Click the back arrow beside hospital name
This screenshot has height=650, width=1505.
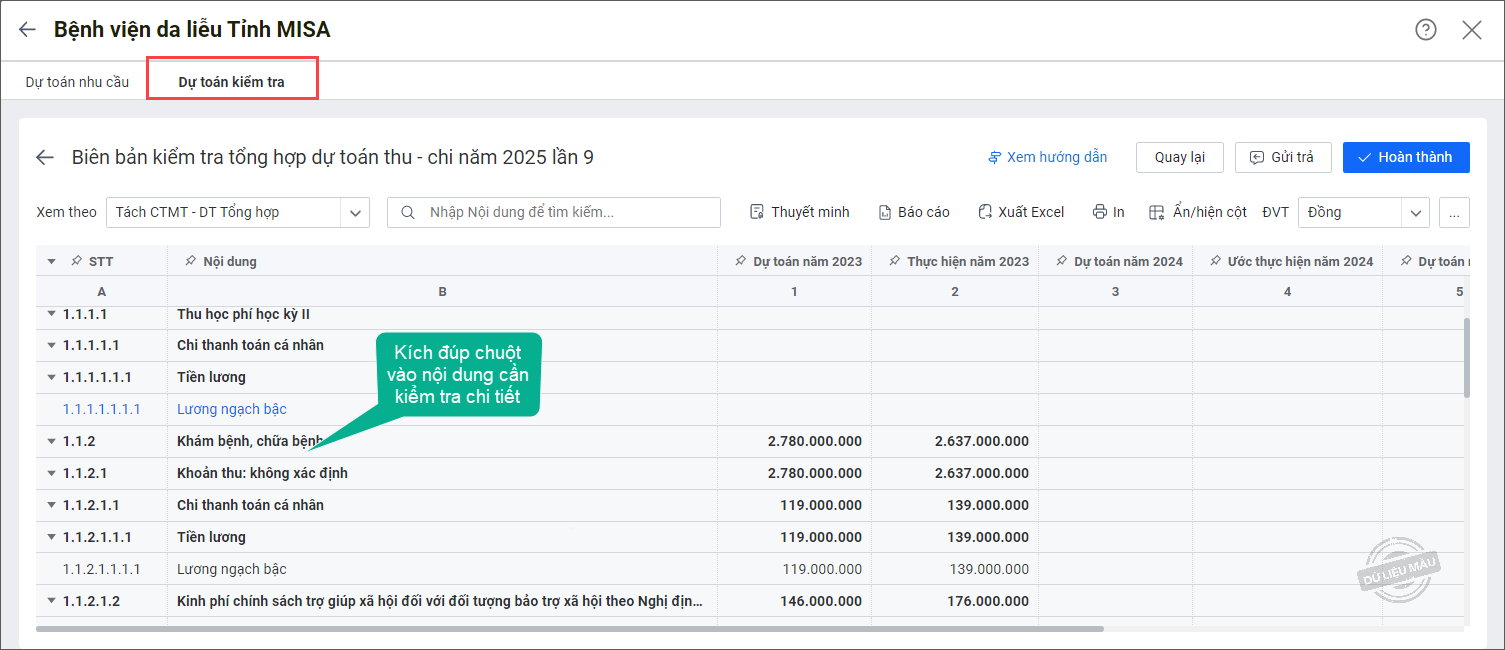click(x=27, y=30)
